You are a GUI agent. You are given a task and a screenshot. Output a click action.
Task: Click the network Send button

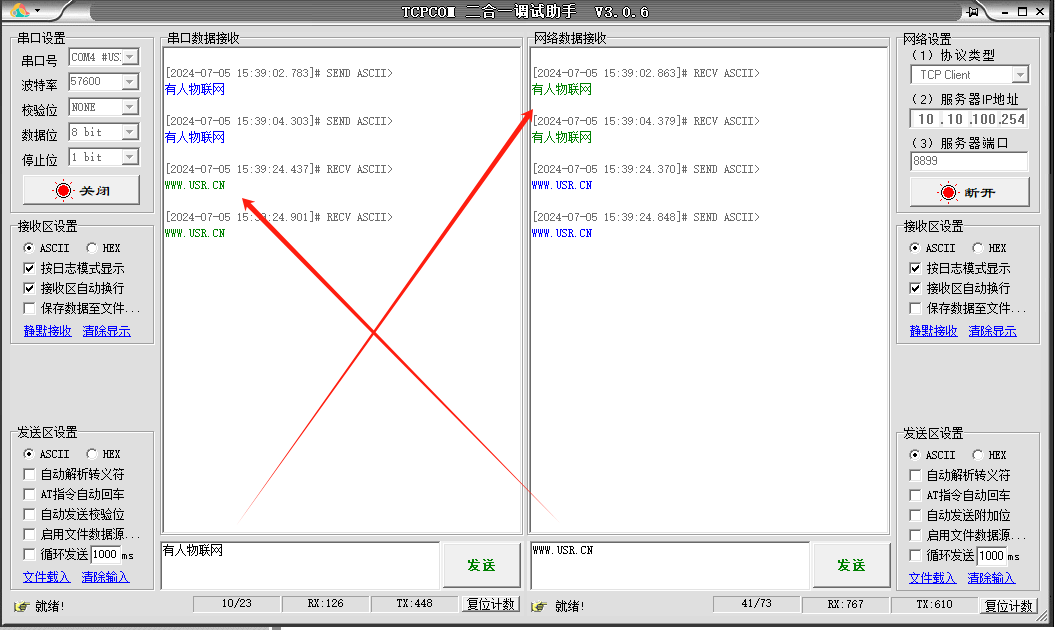(851, 565)
